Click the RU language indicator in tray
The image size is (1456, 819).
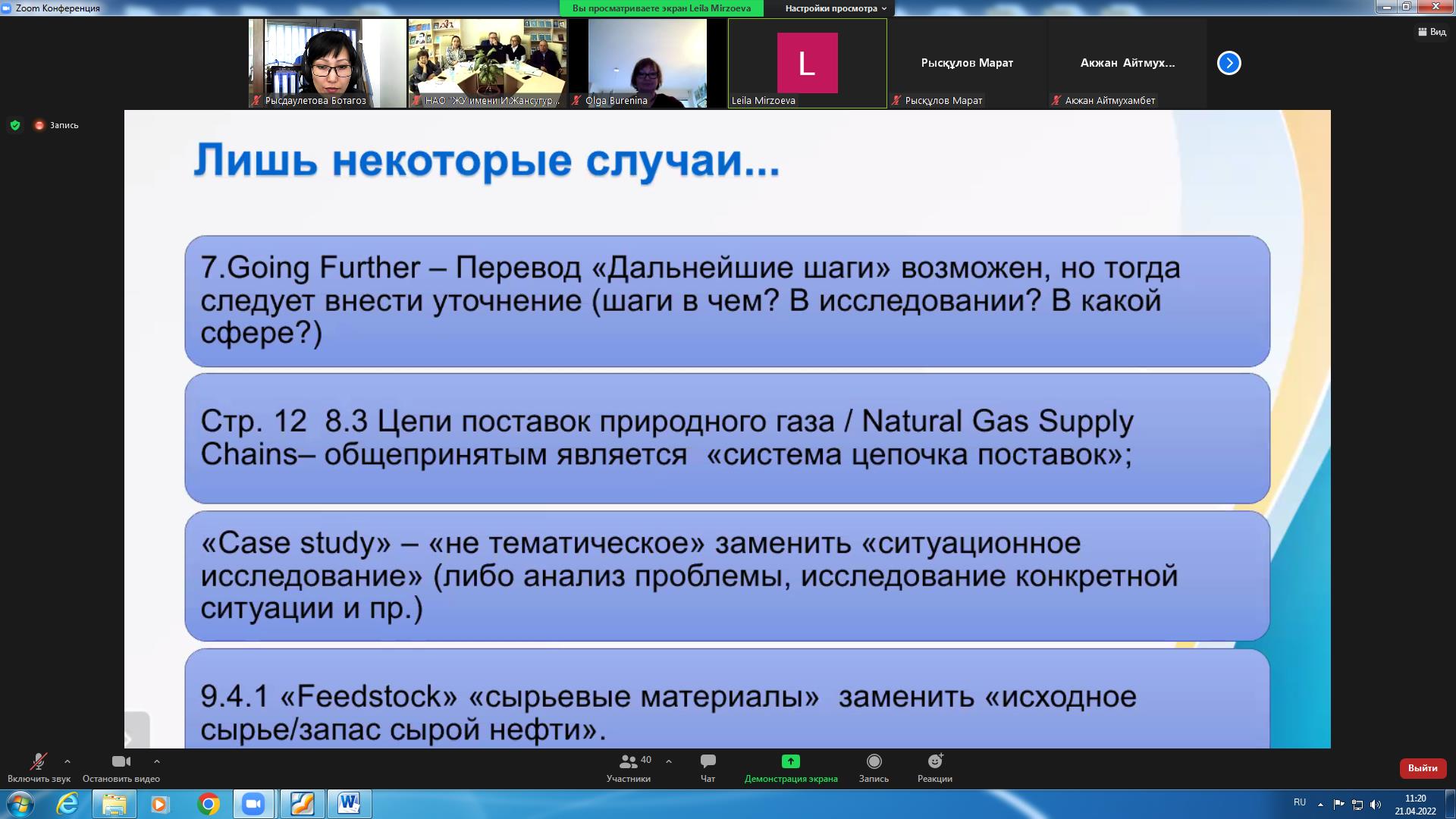[1300, 802]
